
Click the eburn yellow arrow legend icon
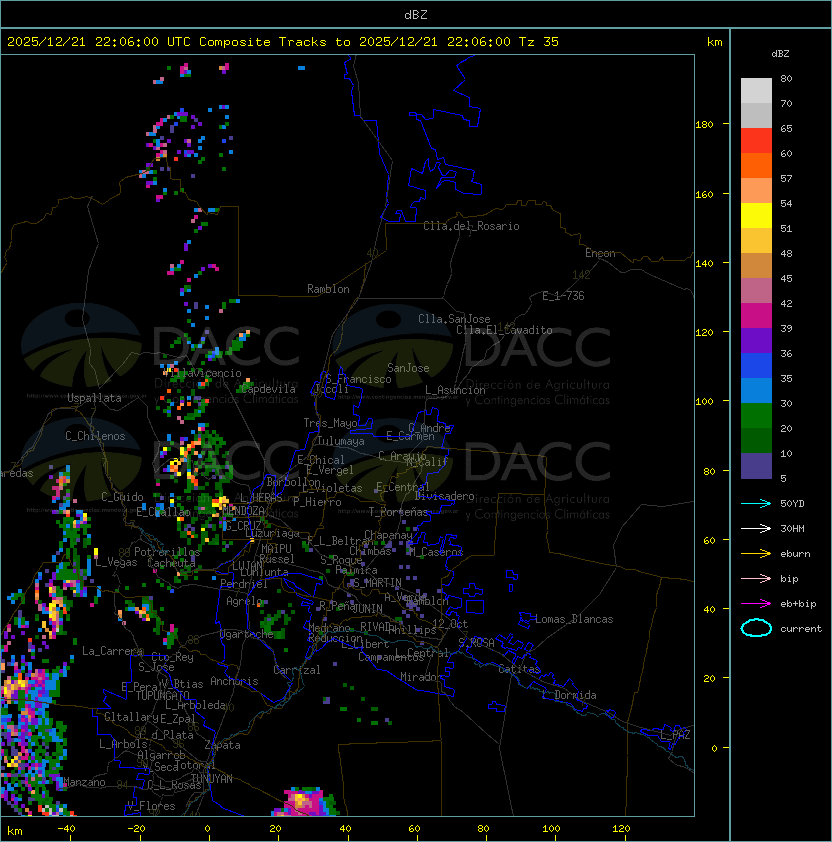pos(756,554)
